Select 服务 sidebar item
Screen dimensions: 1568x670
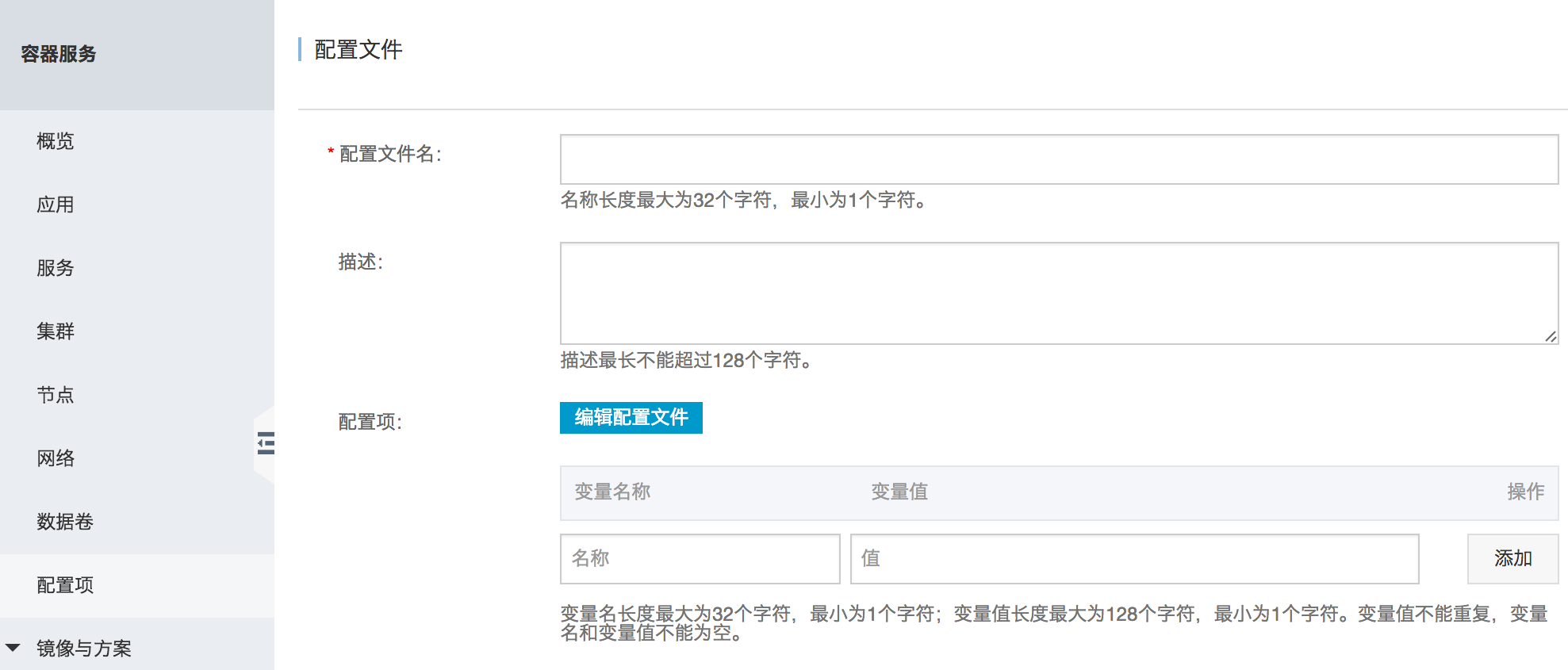tap(56, 268)
